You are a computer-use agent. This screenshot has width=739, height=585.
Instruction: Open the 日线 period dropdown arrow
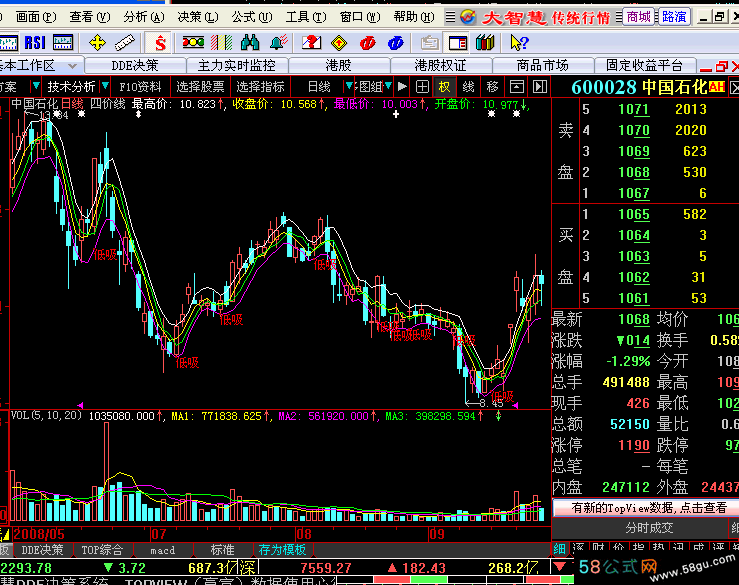(x=349, y=86)
